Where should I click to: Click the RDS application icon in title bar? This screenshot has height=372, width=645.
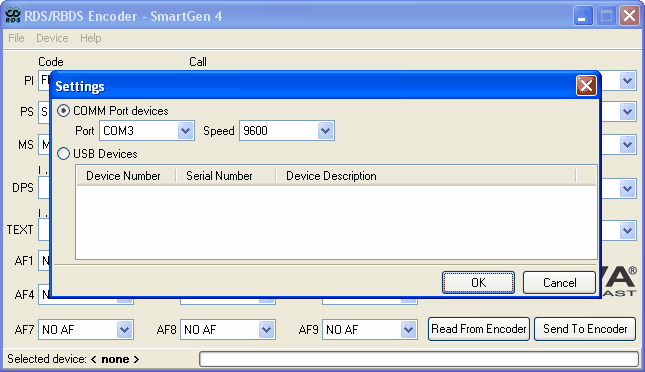pyautogui.click(x=13, y=16)
